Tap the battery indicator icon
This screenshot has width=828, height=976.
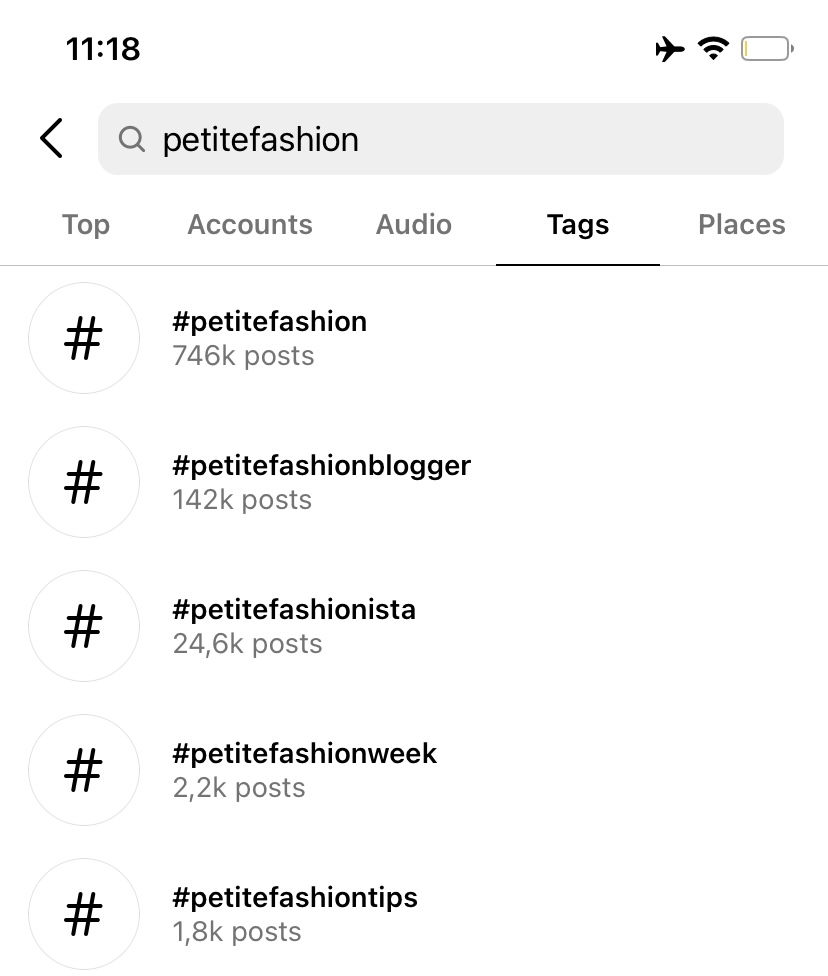pos(767,49)
